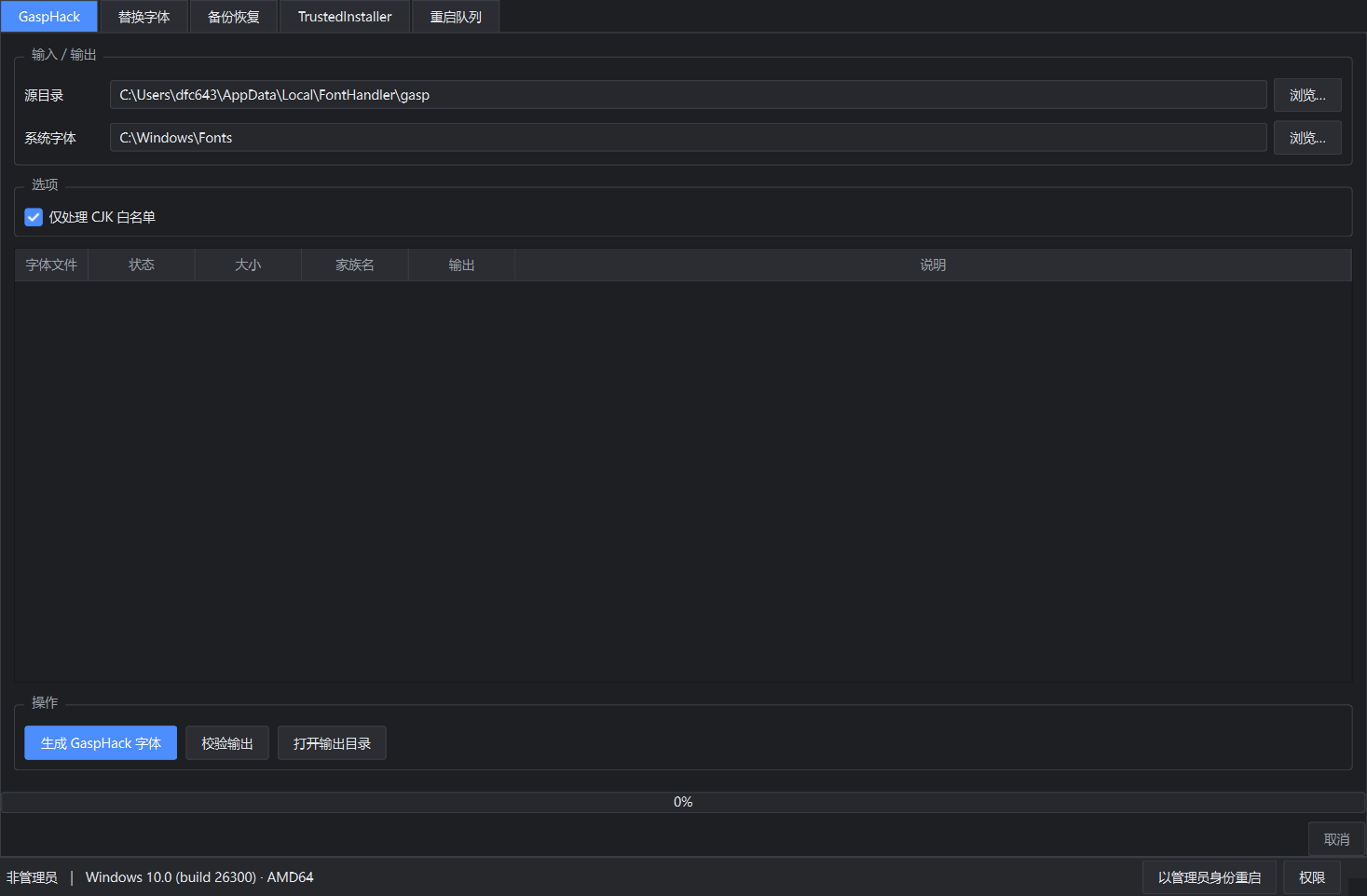
Task: Open the 备份恢复 tab
Action: click(234, 17)
